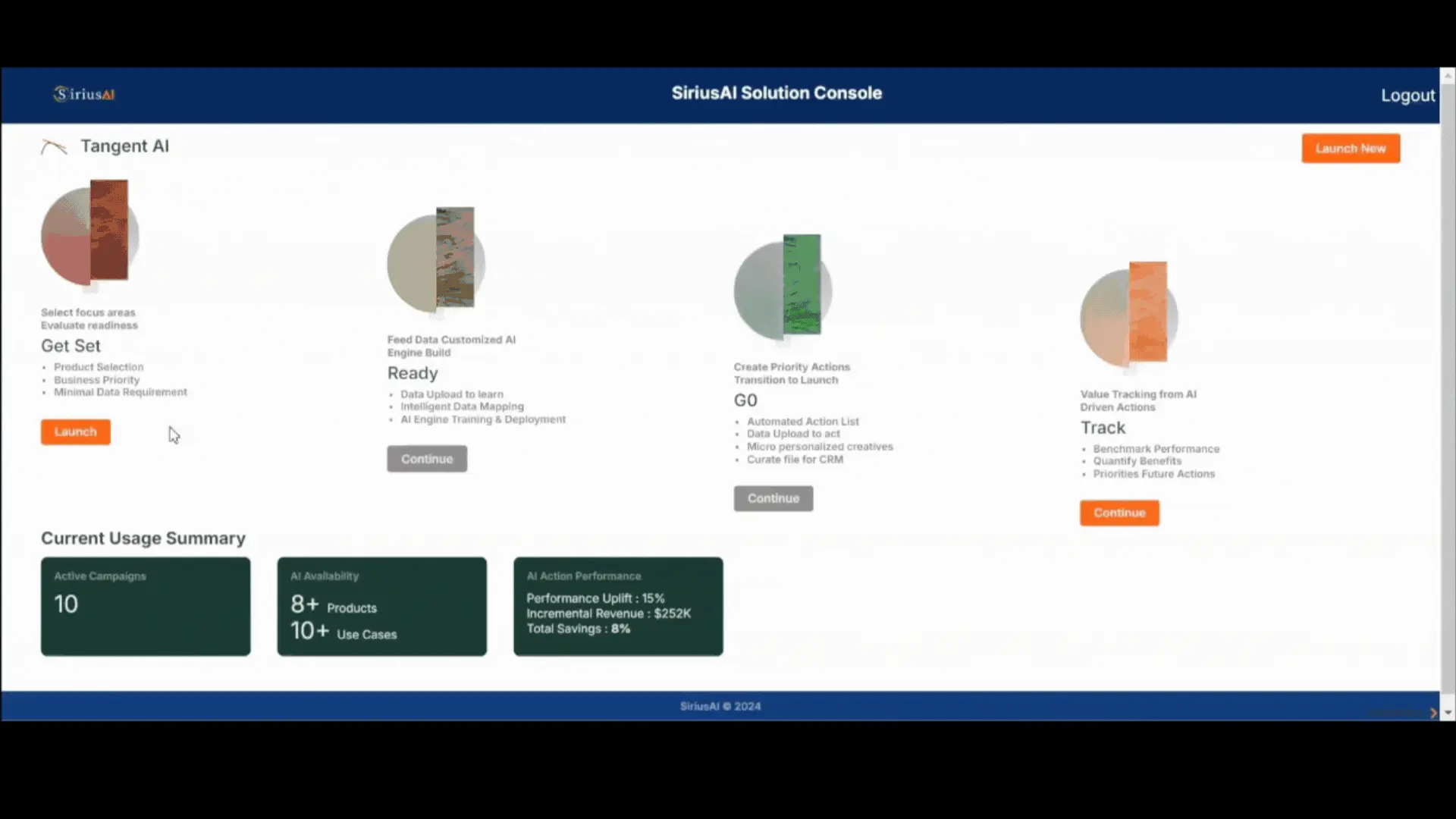The height and width of the screenshot is (819, 1456).
Task: Click 'Incremental Revenue : $252K' text
Action: tap(608, 613)
